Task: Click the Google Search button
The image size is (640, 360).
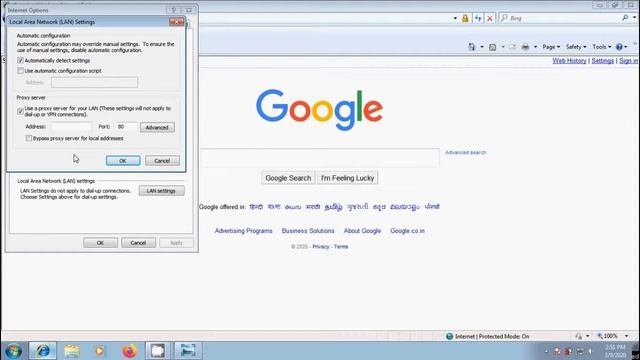Action: coord(288,178)
